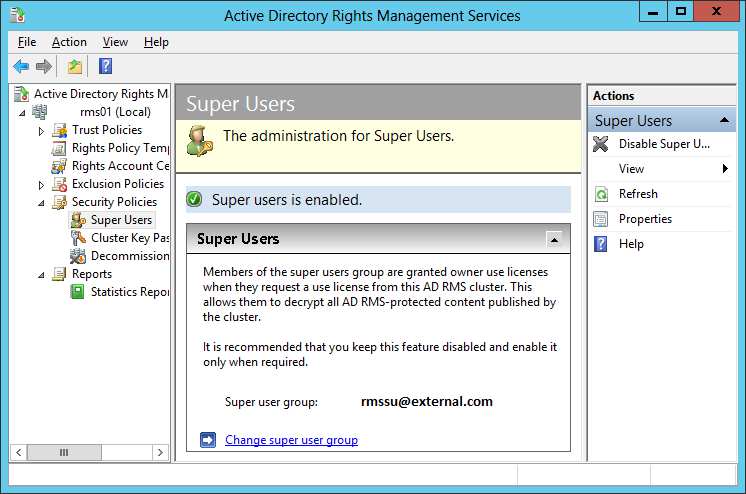Select Decommissioning in the tree
The width and height of the screenshot is (746, 494).
coord(130,256)
